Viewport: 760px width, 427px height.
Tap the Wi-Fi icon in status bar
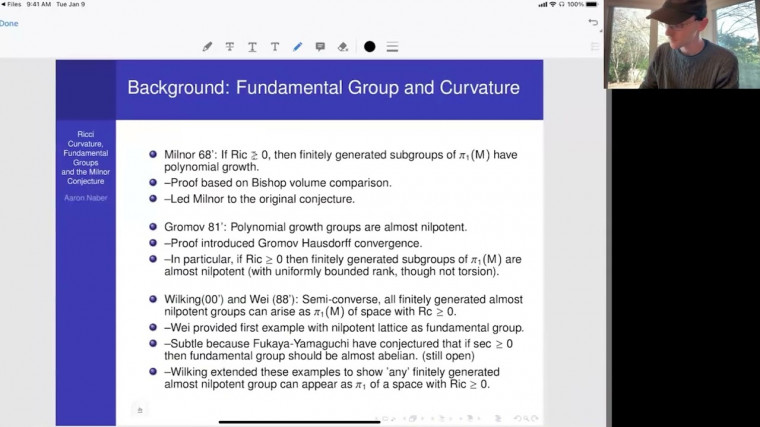tap(553, 4)
